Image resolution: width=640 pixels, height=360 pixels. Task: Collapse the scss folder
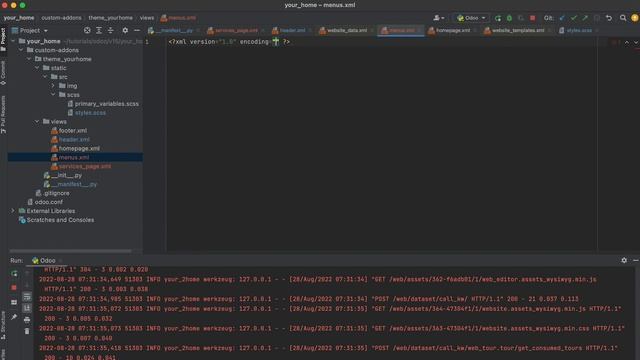coord(53,95)
